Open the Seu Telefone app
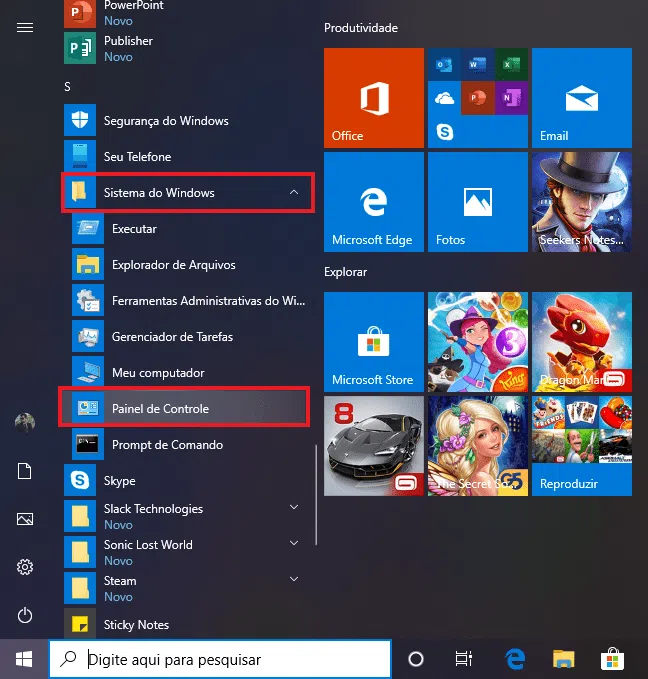Image resolution: width=648 pixels, height=679 pixels. pos(186,156)
